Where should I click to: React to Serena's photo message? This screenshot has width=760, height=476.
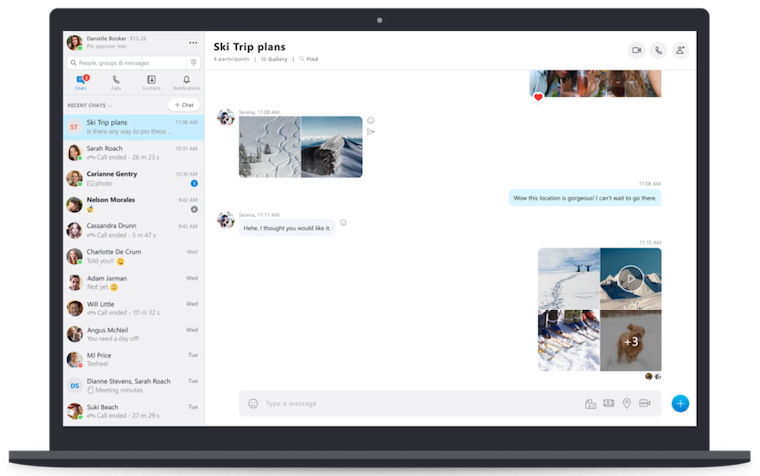[371, 120]
